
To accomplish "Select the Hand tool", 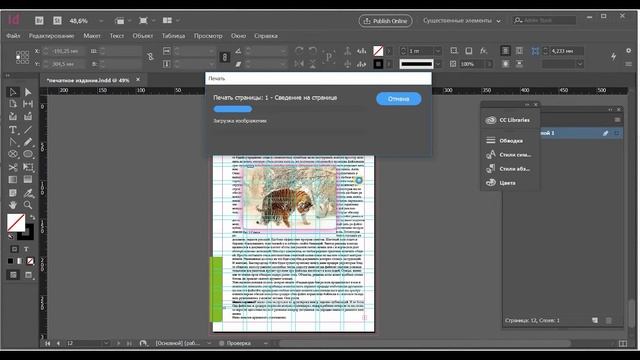I will click(13, 205).
